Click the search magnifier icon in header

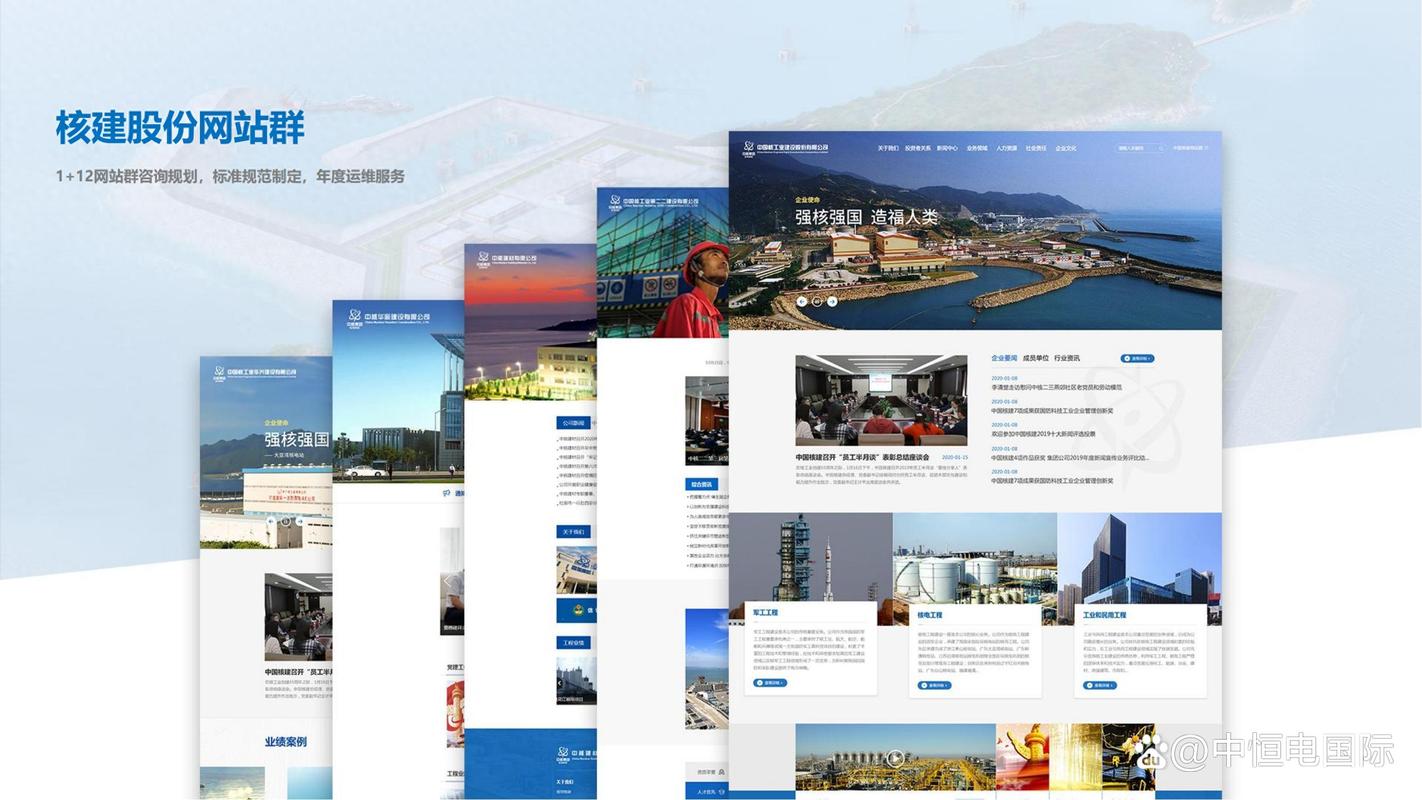click(x=1160, y=148)
